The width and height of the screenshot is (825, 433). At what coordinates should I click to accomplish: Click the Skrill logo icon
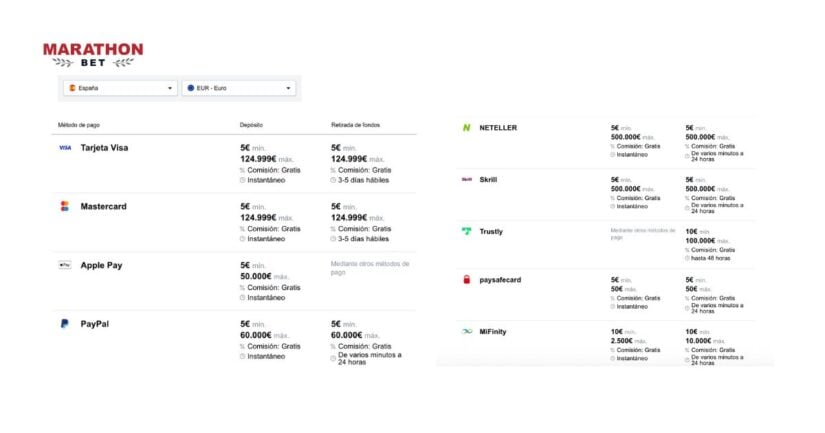point(466,180)
